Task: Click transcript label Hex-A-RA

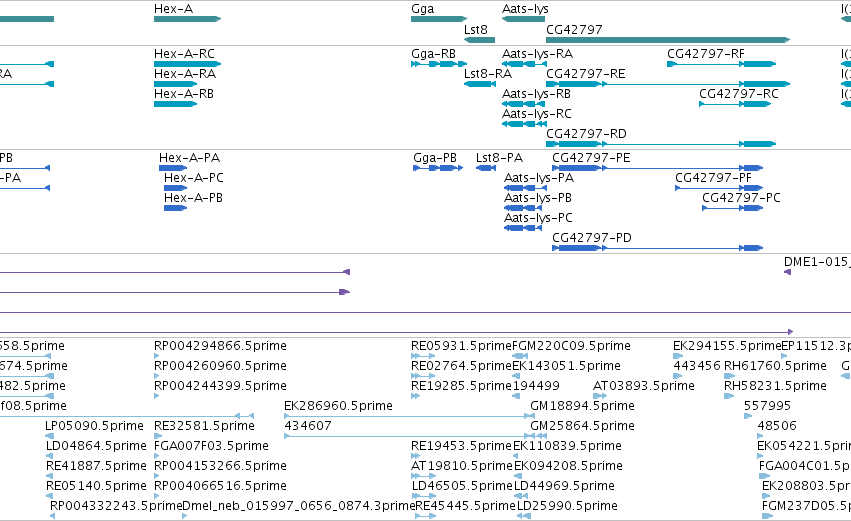Action: point(185,74)
